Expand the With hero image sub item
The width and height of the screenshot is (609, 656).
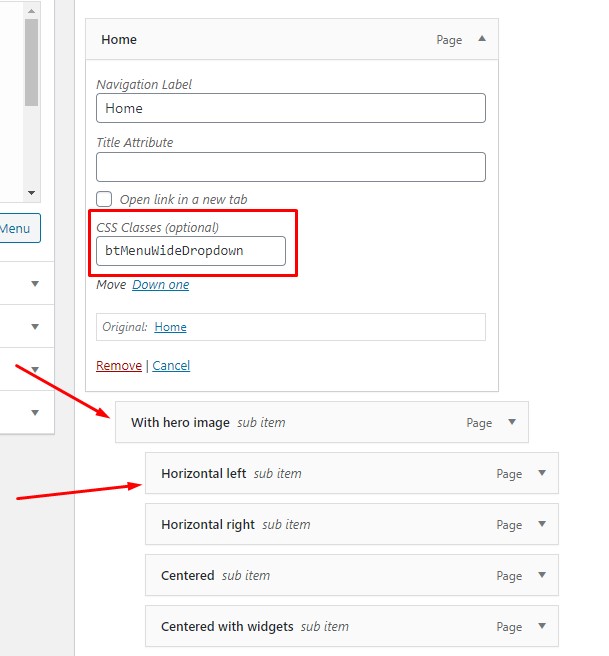[x=512, y=422]
